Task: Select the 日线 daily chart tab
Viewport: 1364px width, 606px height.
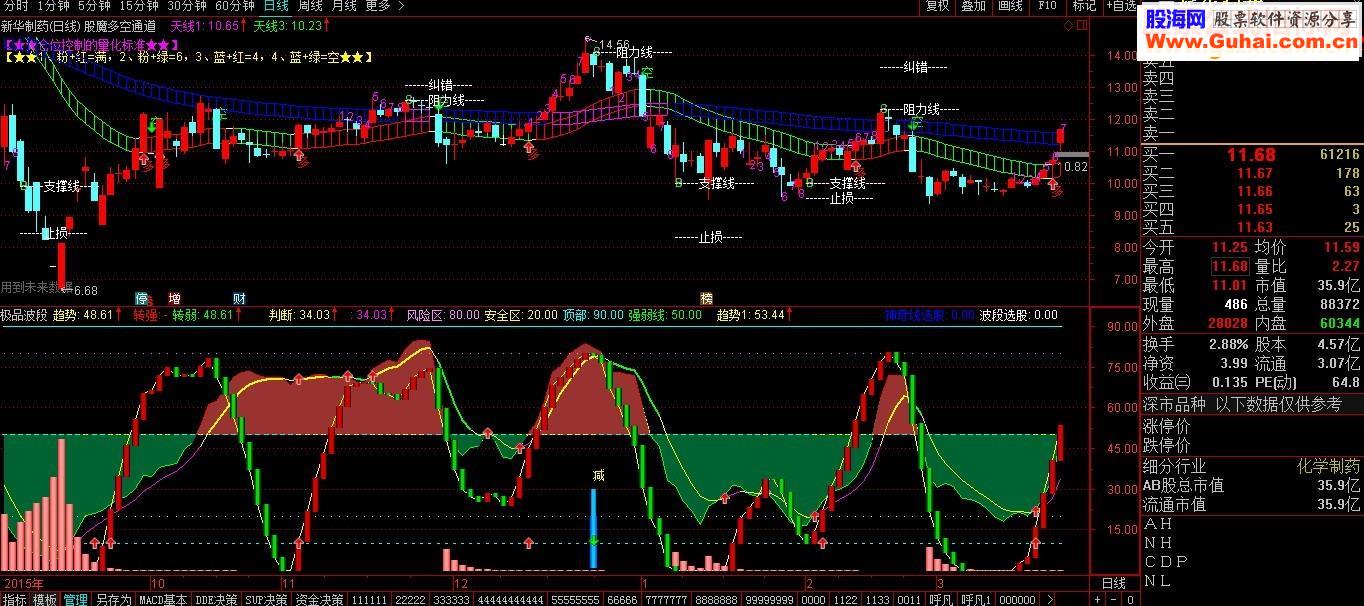Action: tap(275, 6)
